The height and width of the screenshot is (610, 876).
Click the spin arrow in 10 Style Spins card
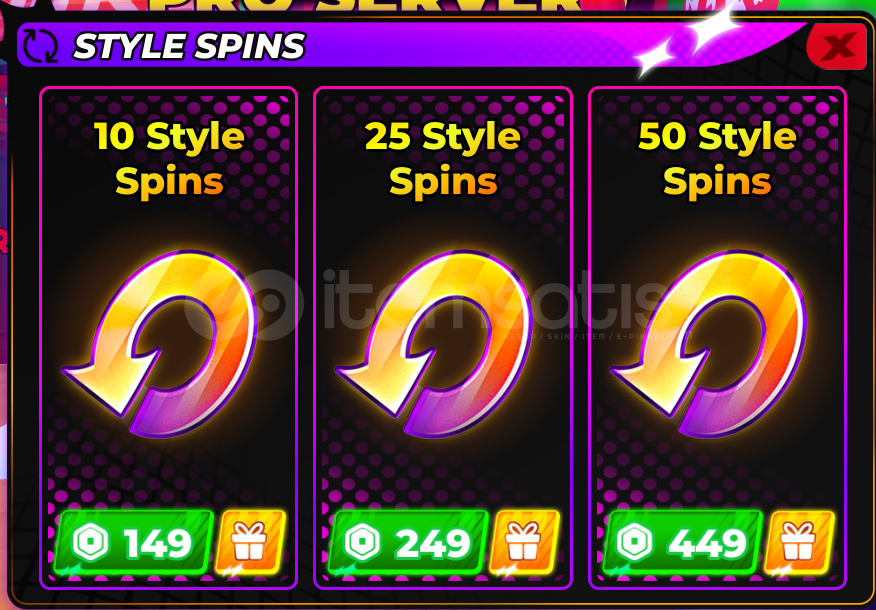(x=160, y=344)
